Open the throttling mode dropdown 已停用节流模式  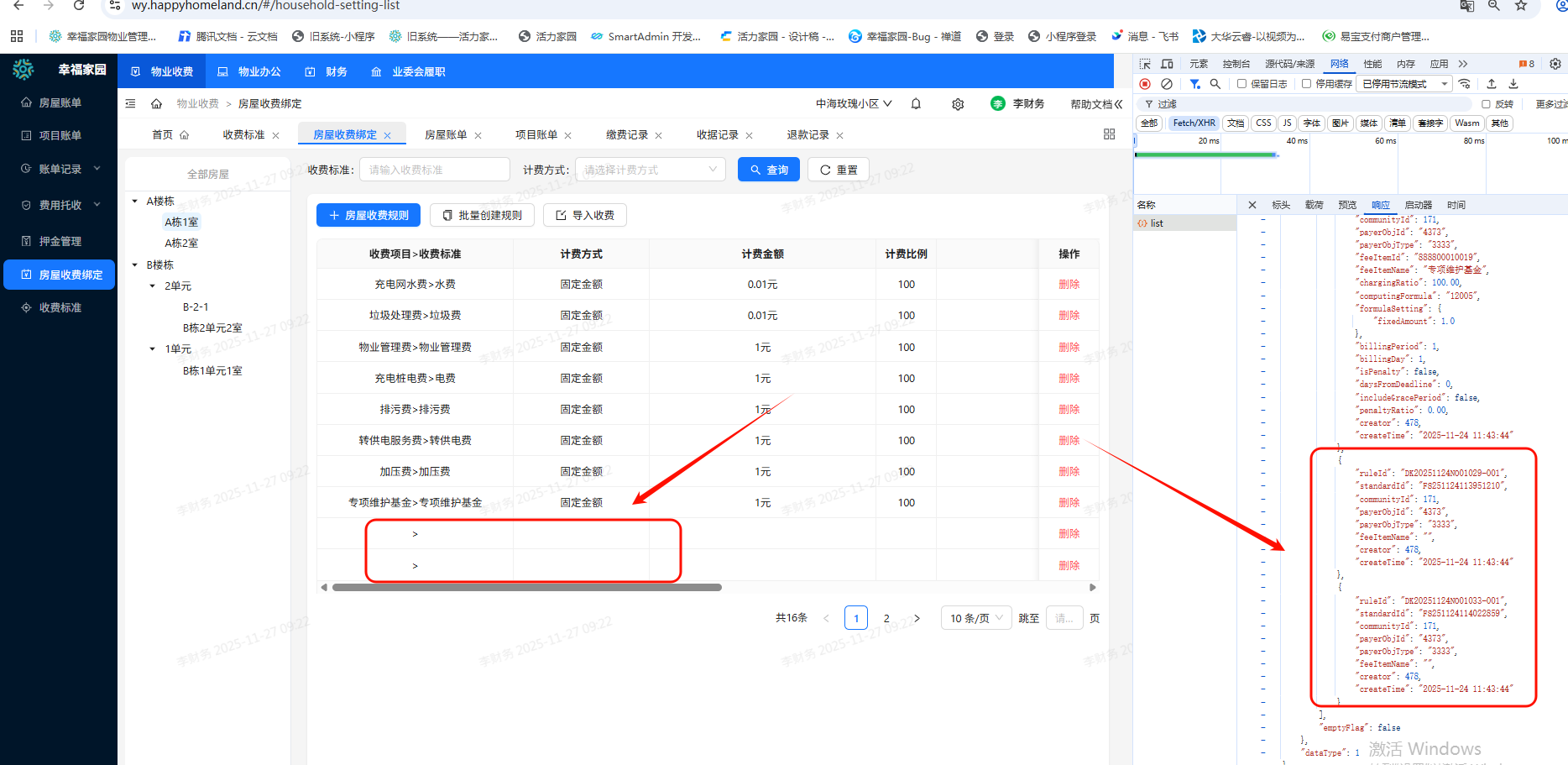pos(1404,84)
